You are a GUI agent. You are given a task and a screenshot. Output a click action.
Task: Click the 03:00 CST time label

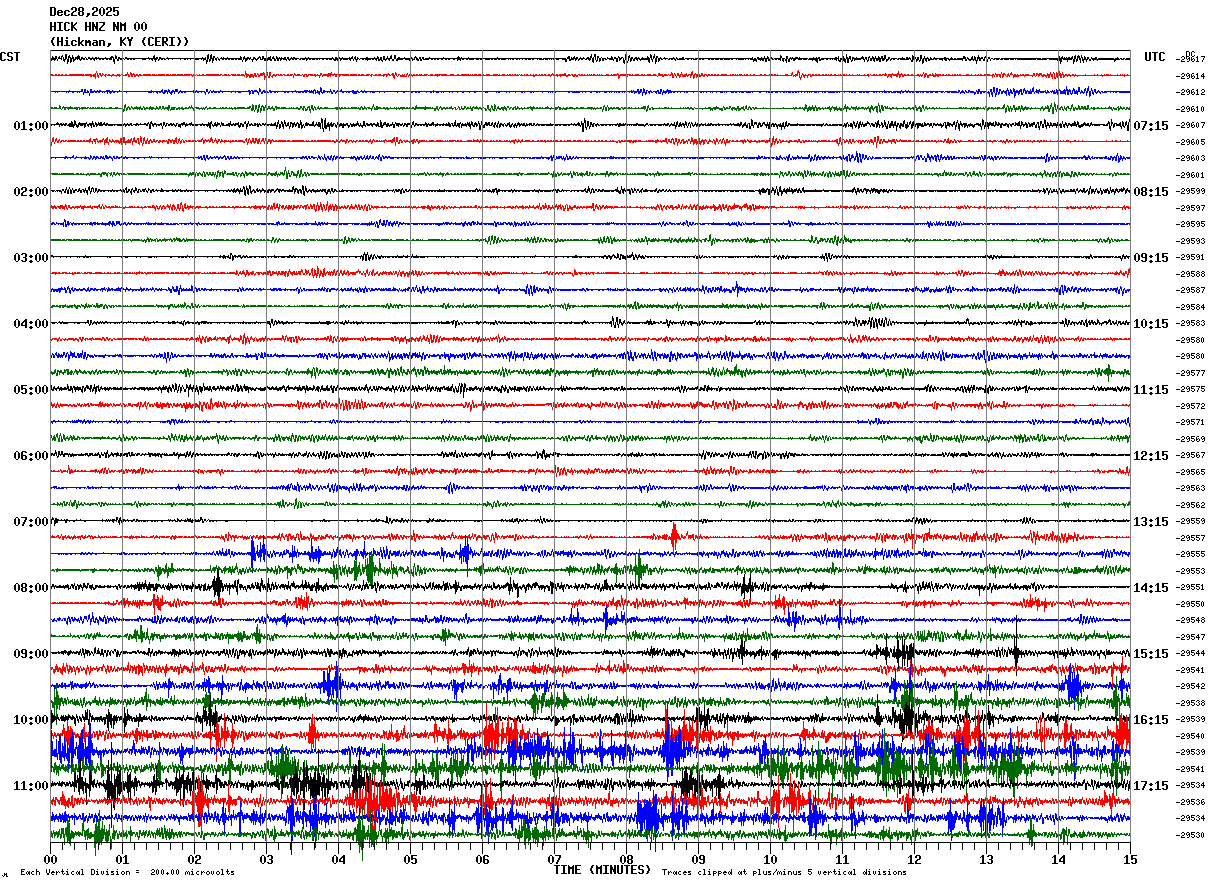[31, 258]
